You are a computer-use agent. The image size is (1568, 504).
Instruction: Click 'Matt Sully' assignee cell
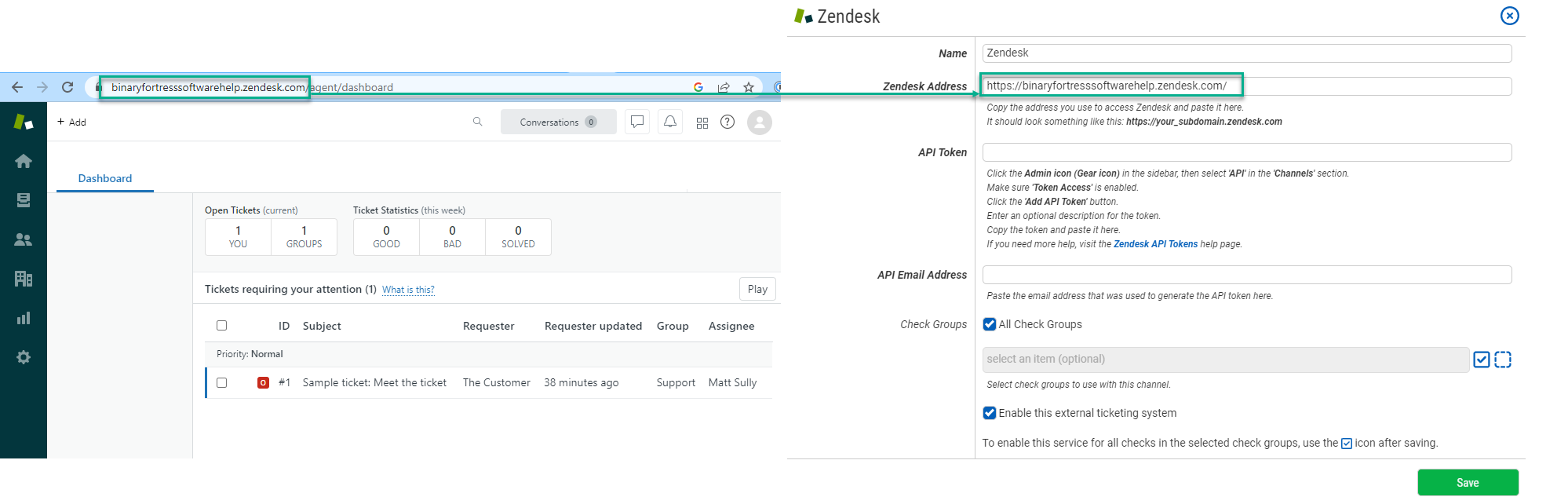[733, 382]
